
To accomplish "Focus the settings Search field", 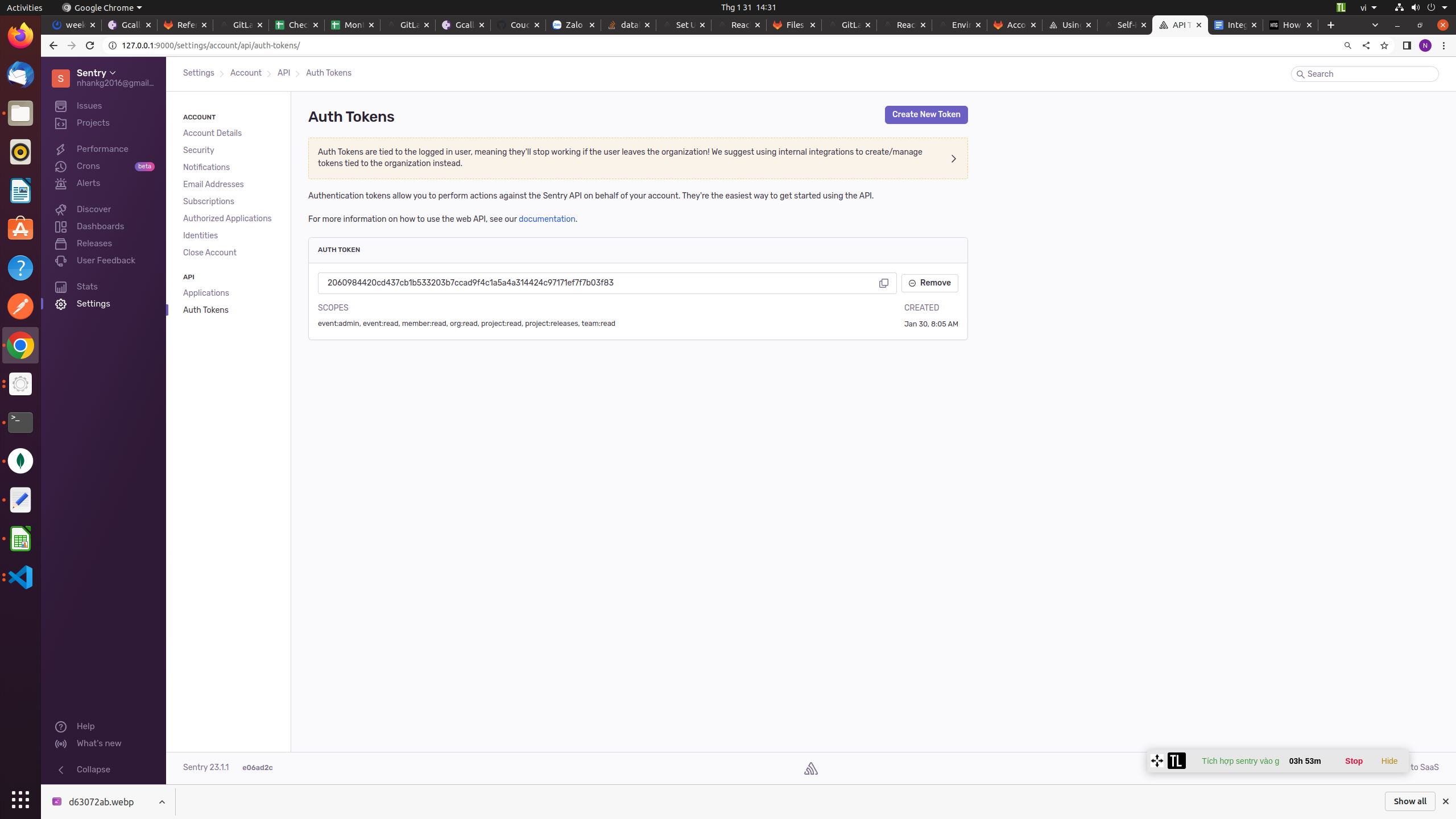I will pyautogui.click(x=1365, y=74).
